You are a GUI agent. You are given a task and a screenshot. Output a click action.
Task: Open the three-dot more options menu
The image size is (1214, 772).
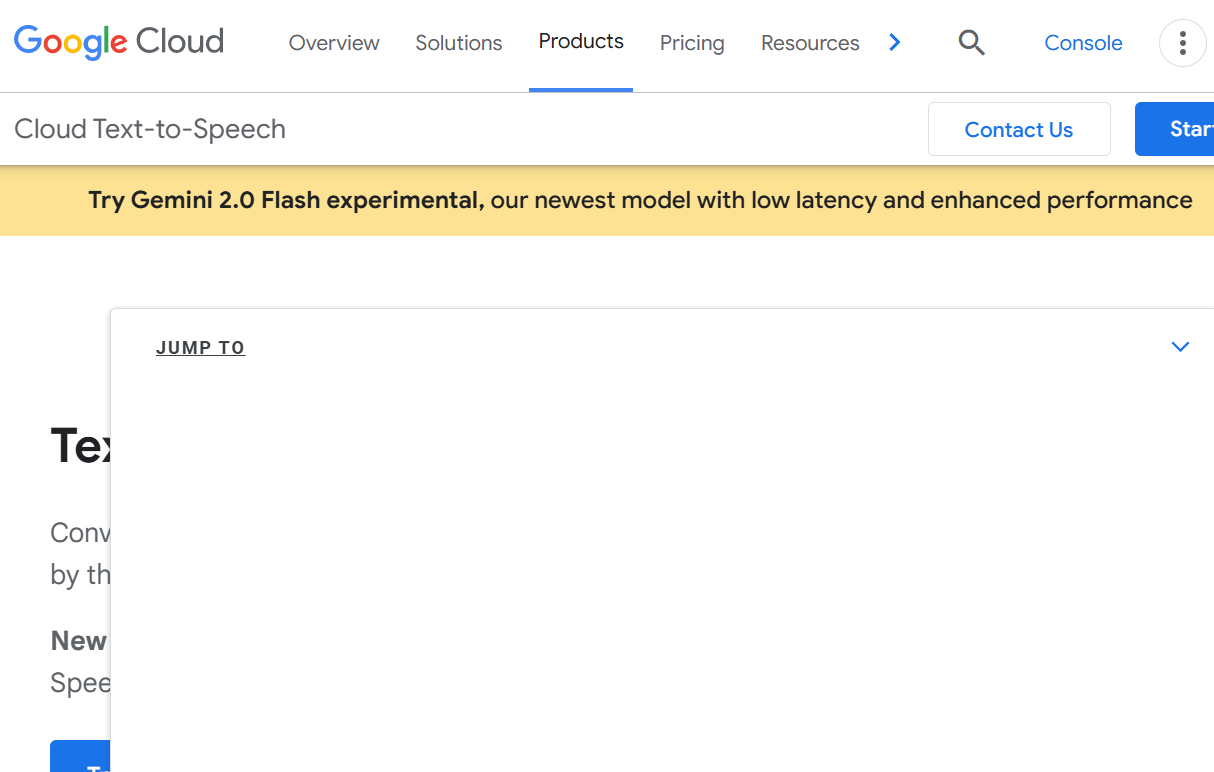(1182, 43)
